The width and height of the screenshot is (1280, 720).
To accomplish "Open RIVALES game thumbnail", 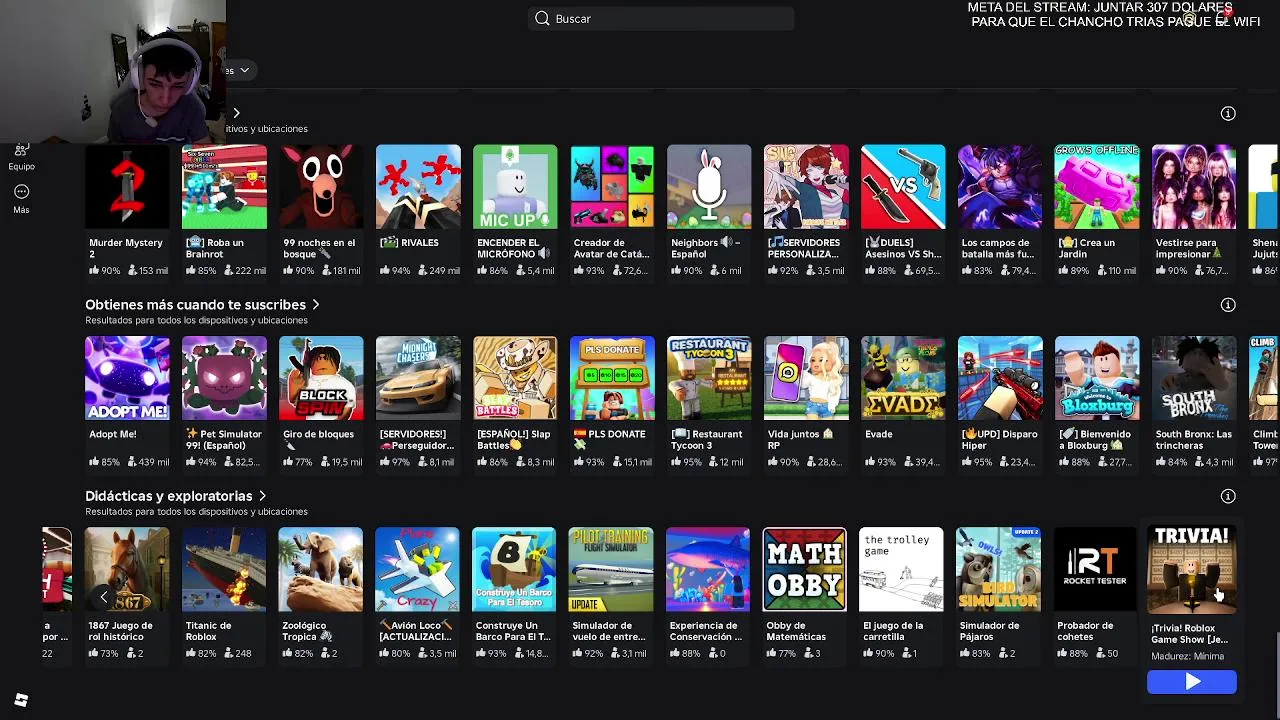I will point(418,187).
